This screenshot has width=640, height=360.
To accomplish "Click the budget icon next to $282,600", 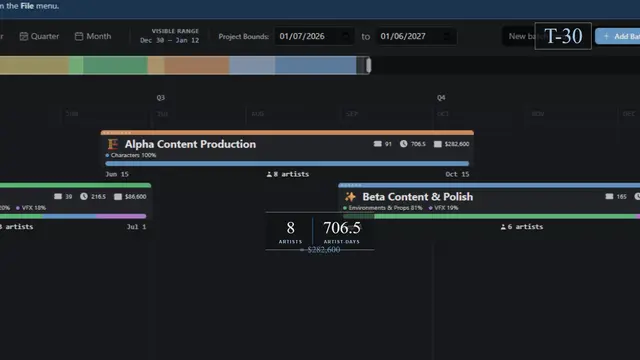I will (x=438, y=144).
